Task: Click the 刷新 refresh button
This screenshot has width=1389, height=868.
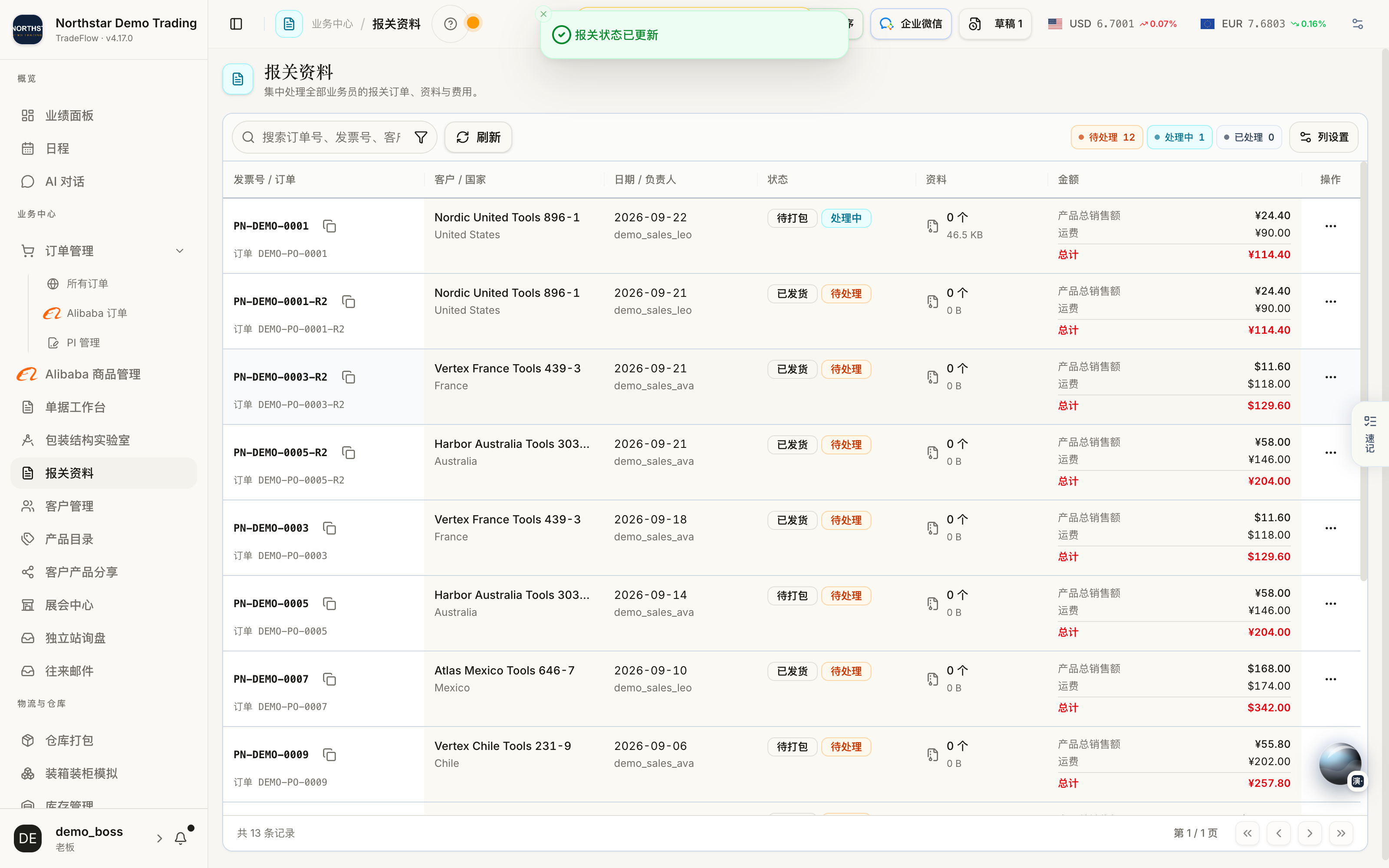Action: click(478, 137)
